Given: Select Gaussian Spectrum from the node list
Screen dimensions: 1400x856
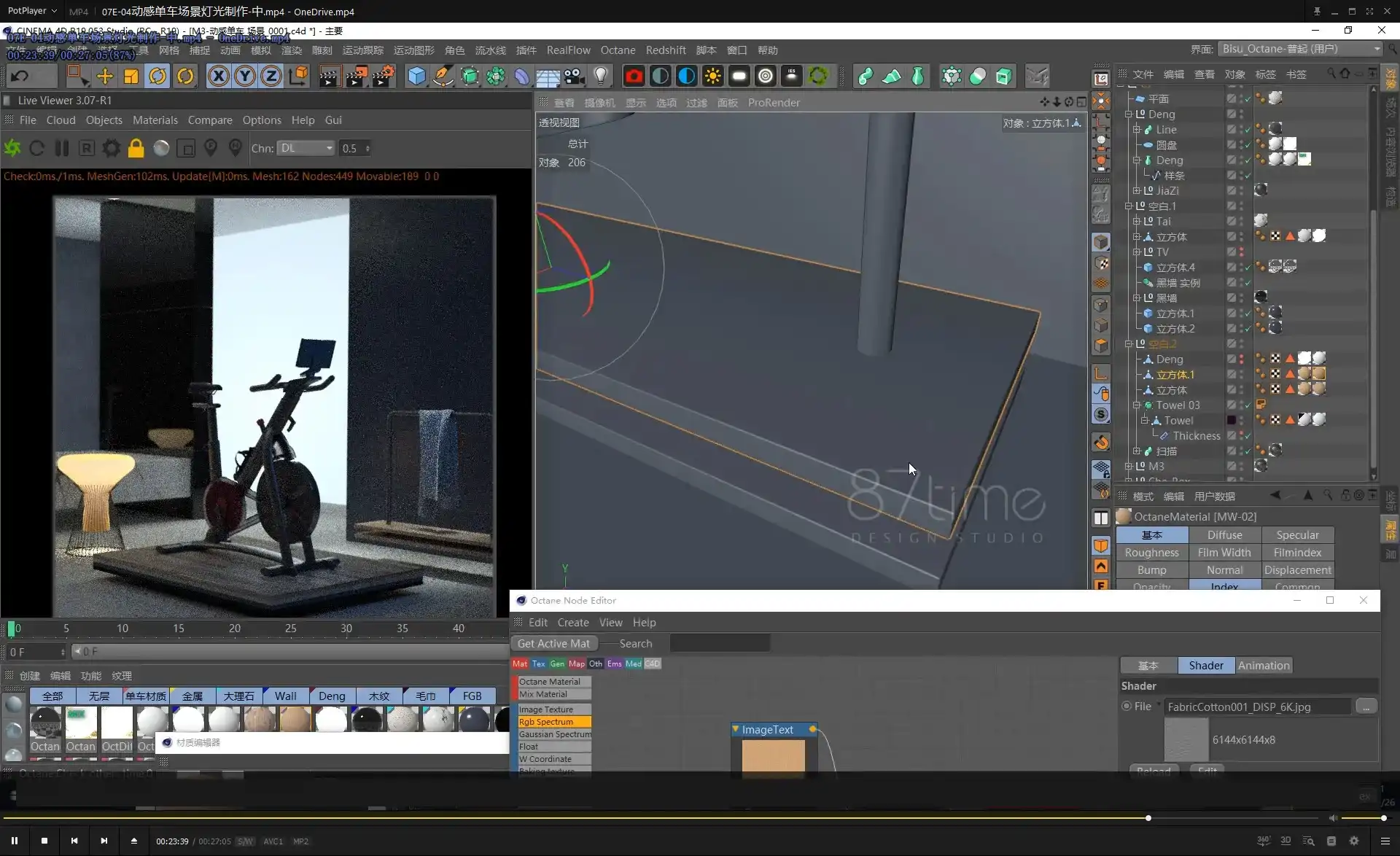Looking at the screenshot, I should click(x=555, y=734).
